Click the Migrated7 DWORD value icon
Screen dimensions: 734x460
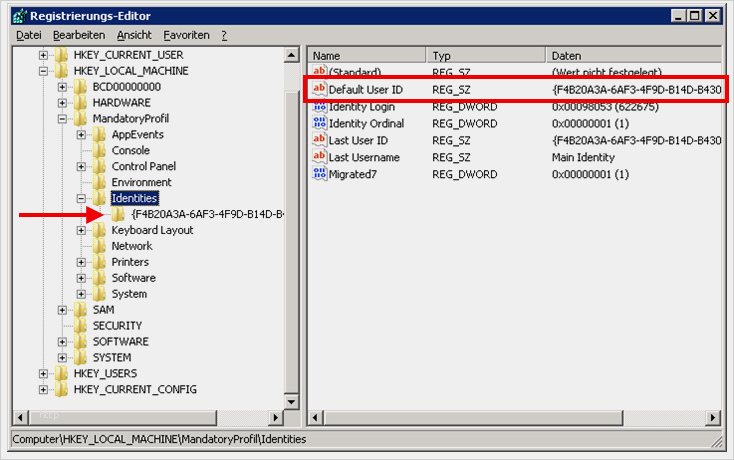[x=320, y=174]
